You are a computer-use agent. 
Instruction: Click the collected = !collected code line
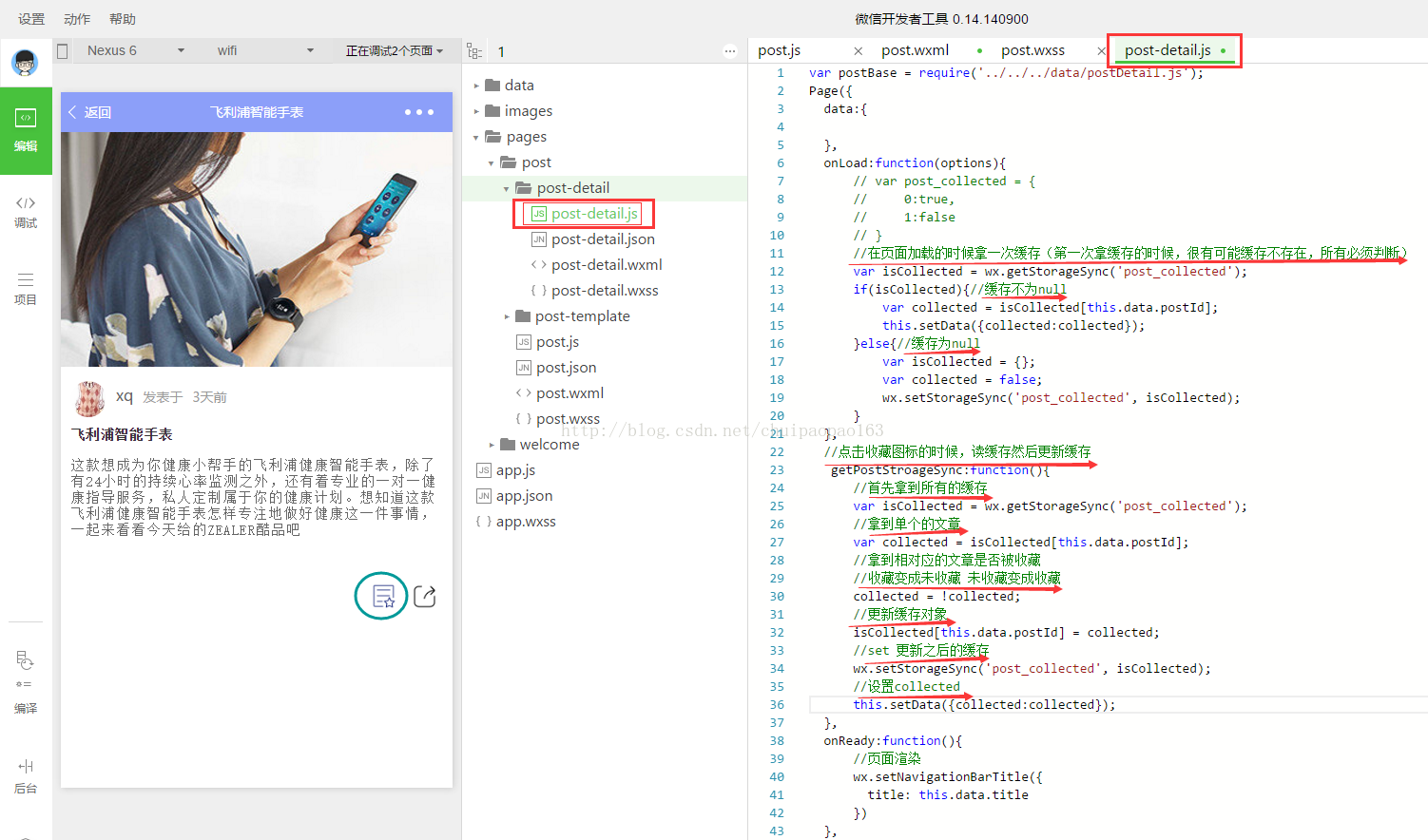point(936,597)
